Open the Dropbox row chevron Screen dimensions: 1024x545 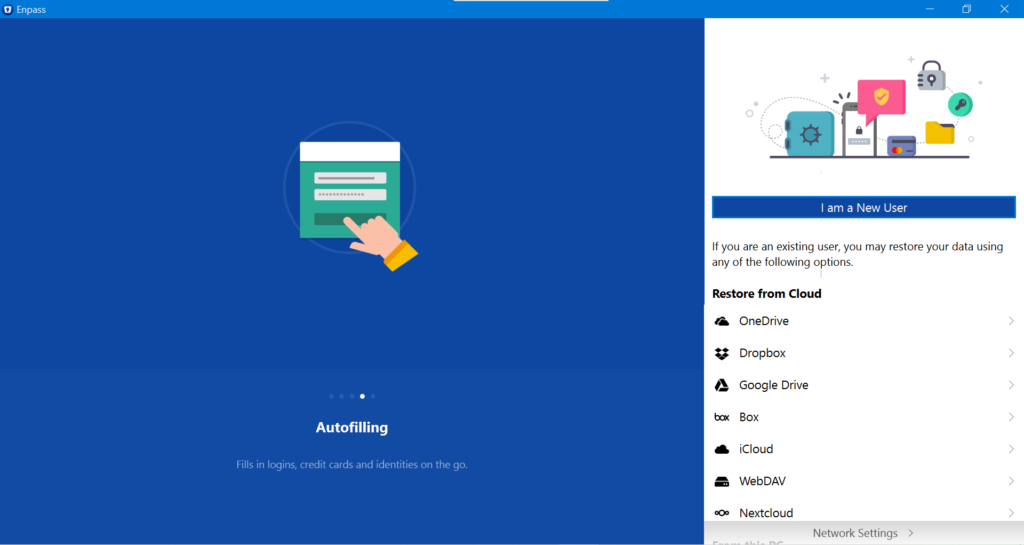(1011, 353)
